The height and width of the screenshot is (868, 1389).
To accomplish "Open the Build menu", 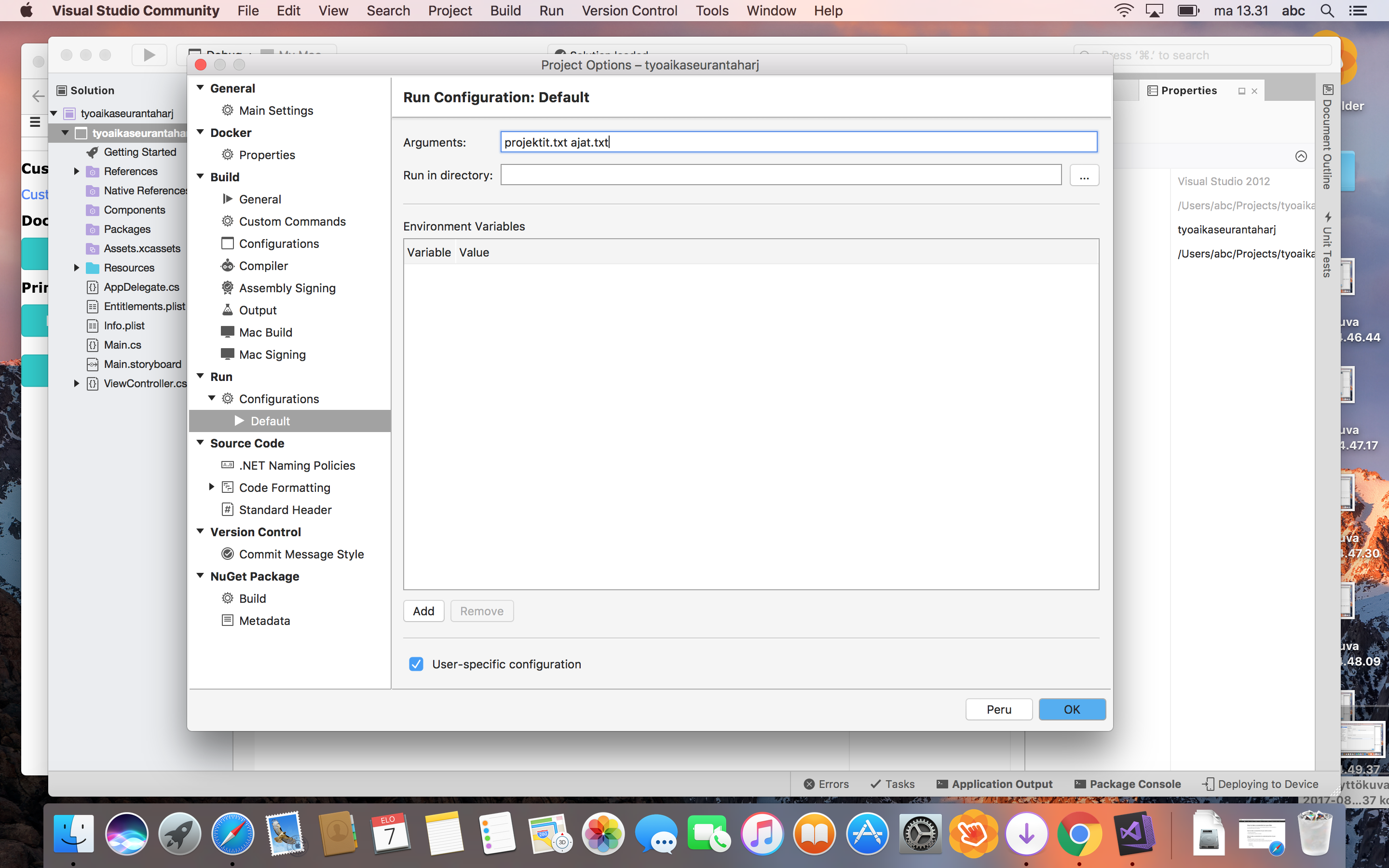I will (505, 10).
